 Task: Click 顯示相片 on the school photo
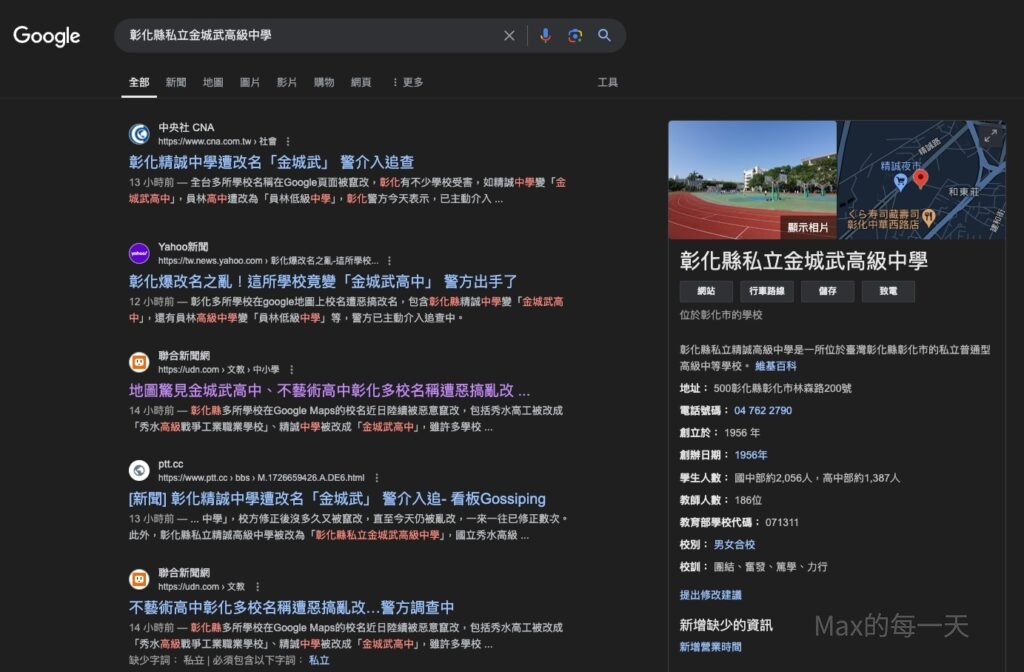(x=808, y=227)
